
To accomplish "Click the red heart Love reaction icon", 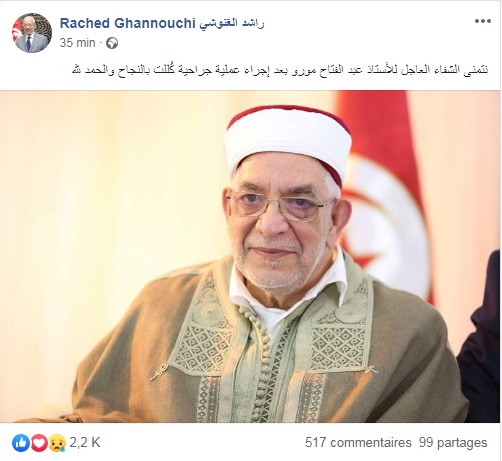I will (39, 443).
